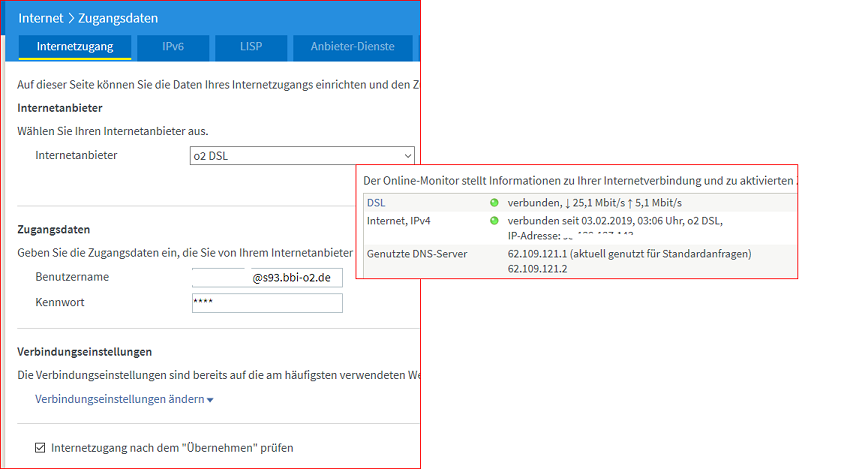Select the DNS server 62.109.121.2 text
The height and width of the screenshot is (469, 856).
[x=537, y=269]
